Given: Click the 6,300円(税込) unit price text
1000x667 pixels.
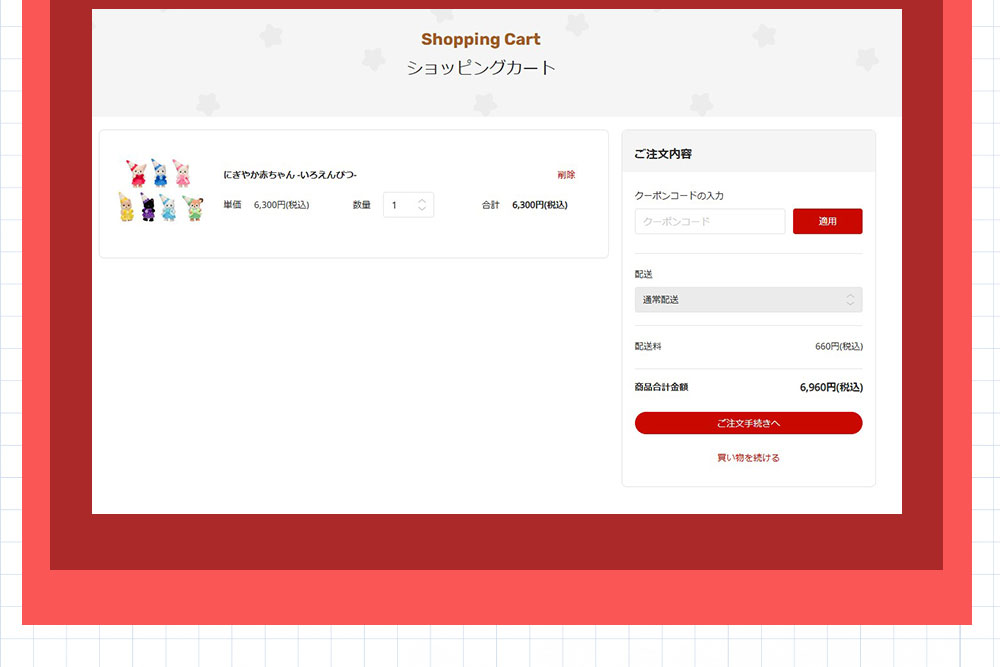Looking at the screenshot, I should point(281,205).
